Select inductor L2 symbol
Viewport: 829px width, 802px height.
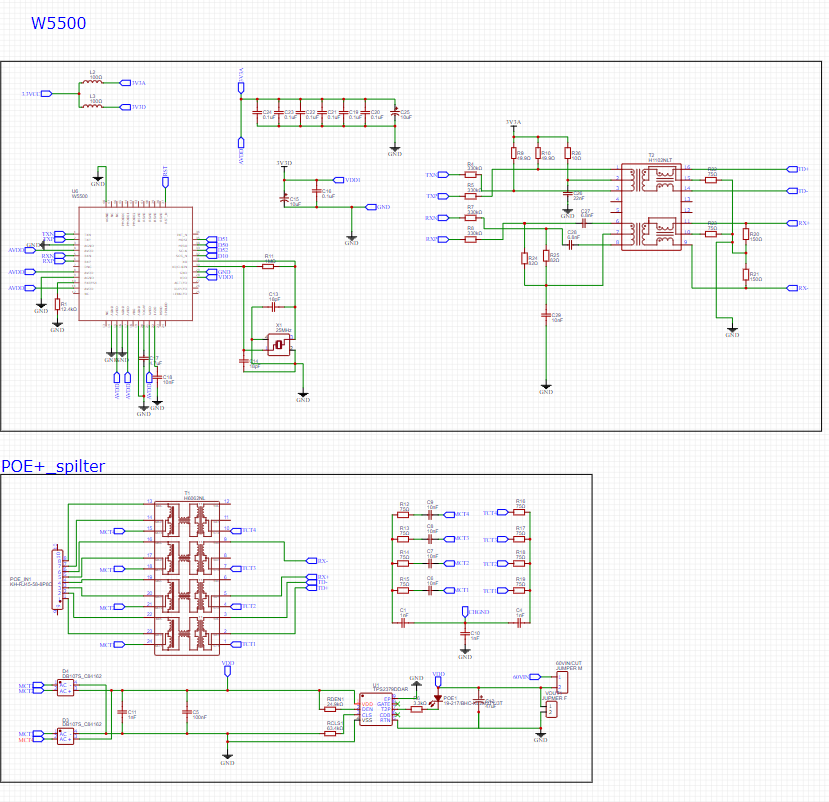coord(92,82)
